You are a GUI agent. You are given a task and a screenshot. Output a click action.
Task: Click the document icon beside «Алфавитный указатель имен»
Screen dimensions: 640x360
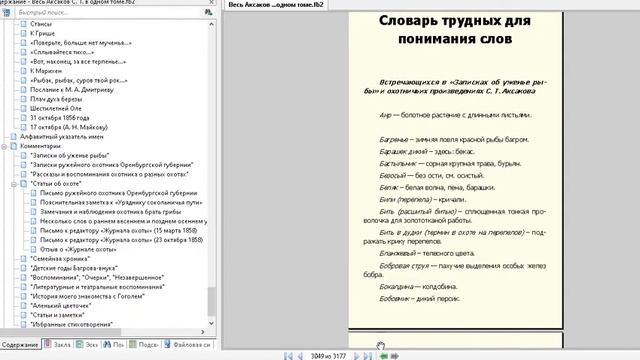14,137
